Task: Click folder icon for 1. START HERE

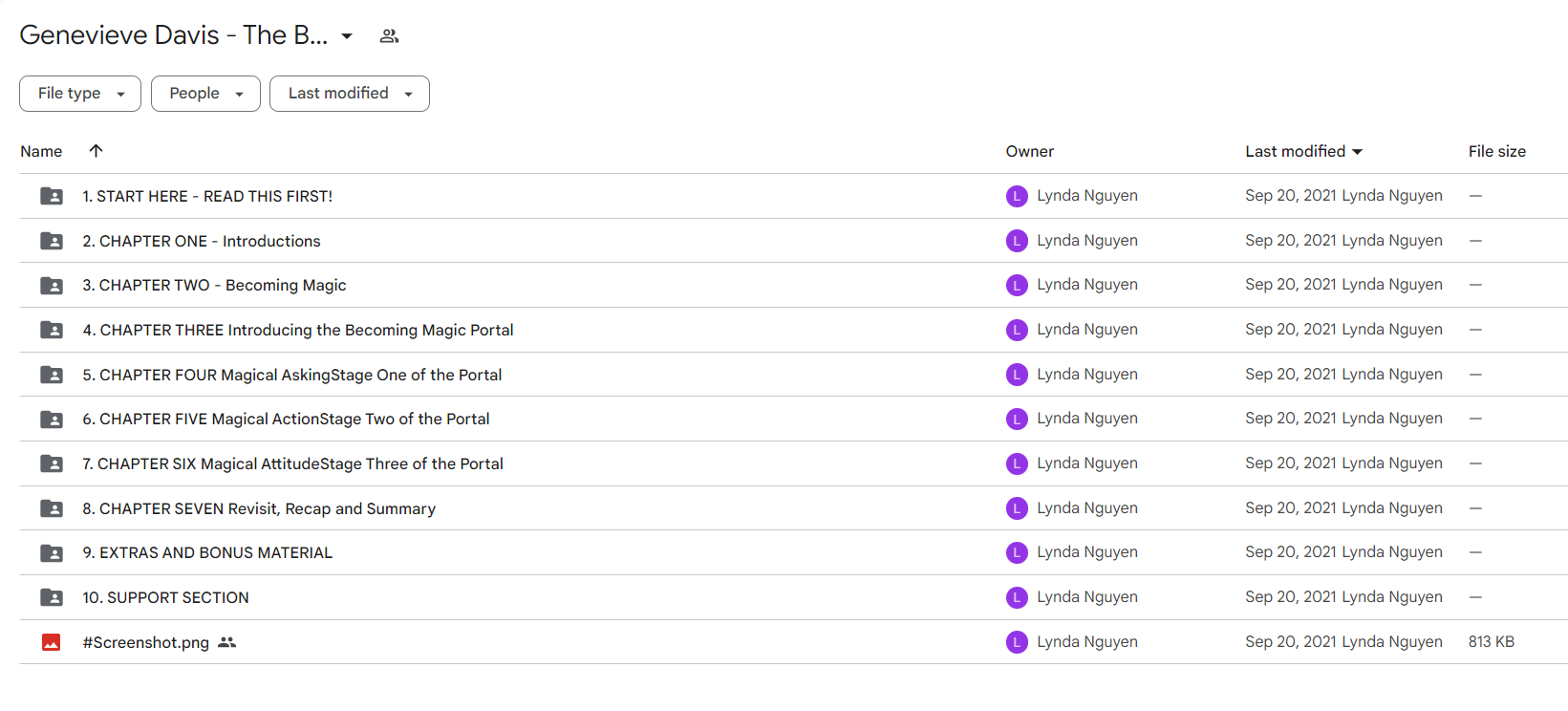Action: coord(52,196)
